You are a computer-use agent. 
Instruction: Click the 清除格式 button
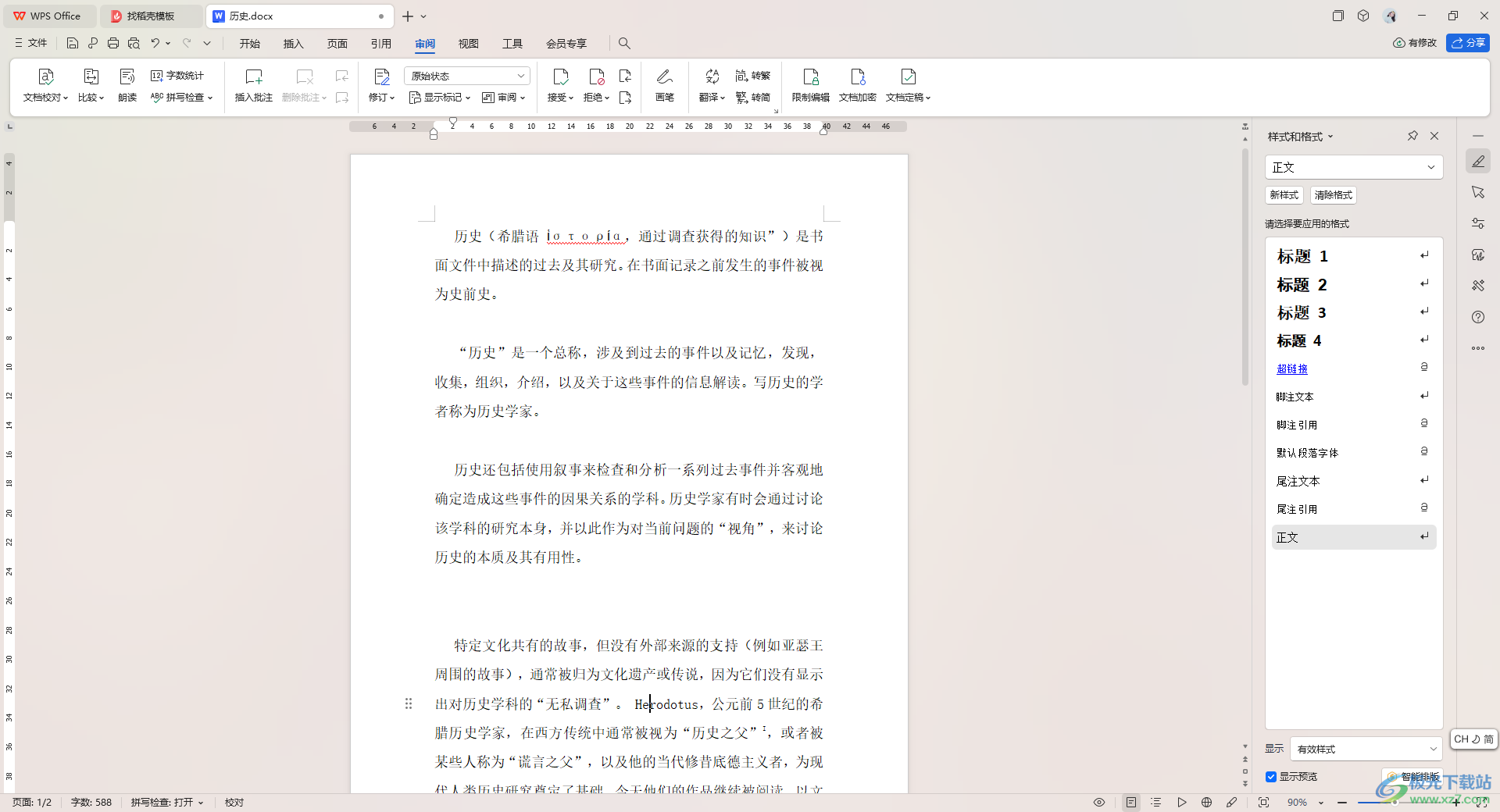pyautogui.click(x=1334, y=195)
